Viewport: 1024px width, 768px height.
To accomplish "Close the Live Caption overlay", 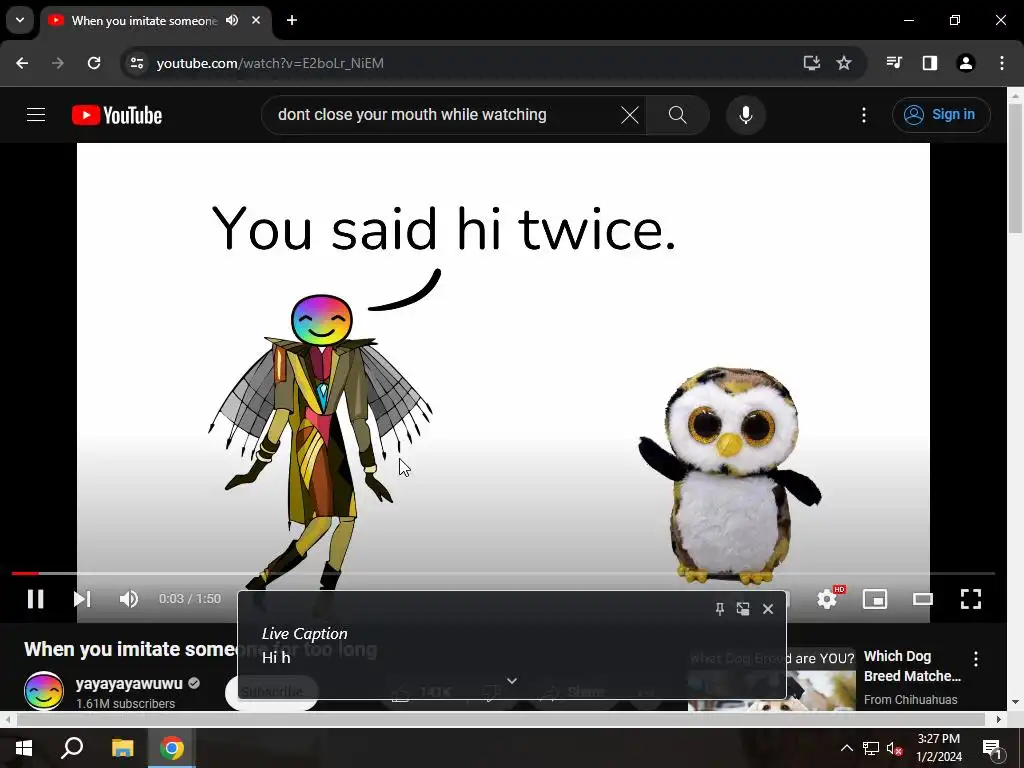I will [768, 609].
